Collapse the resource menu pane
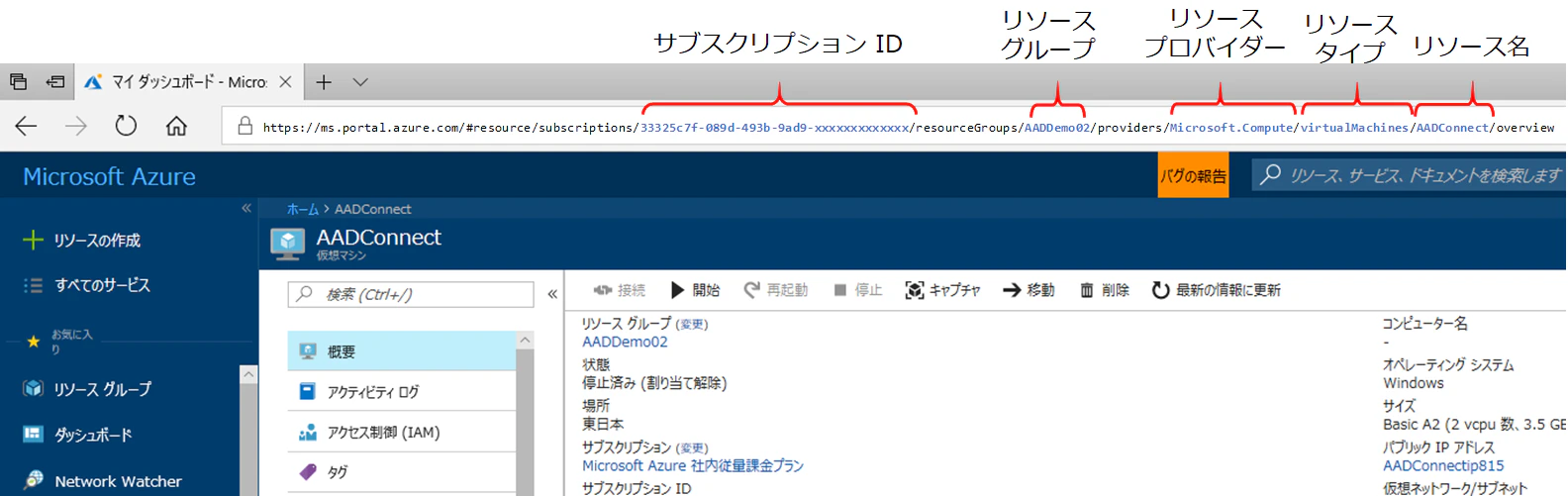The image size is (1568, 496). click(552, 294)
